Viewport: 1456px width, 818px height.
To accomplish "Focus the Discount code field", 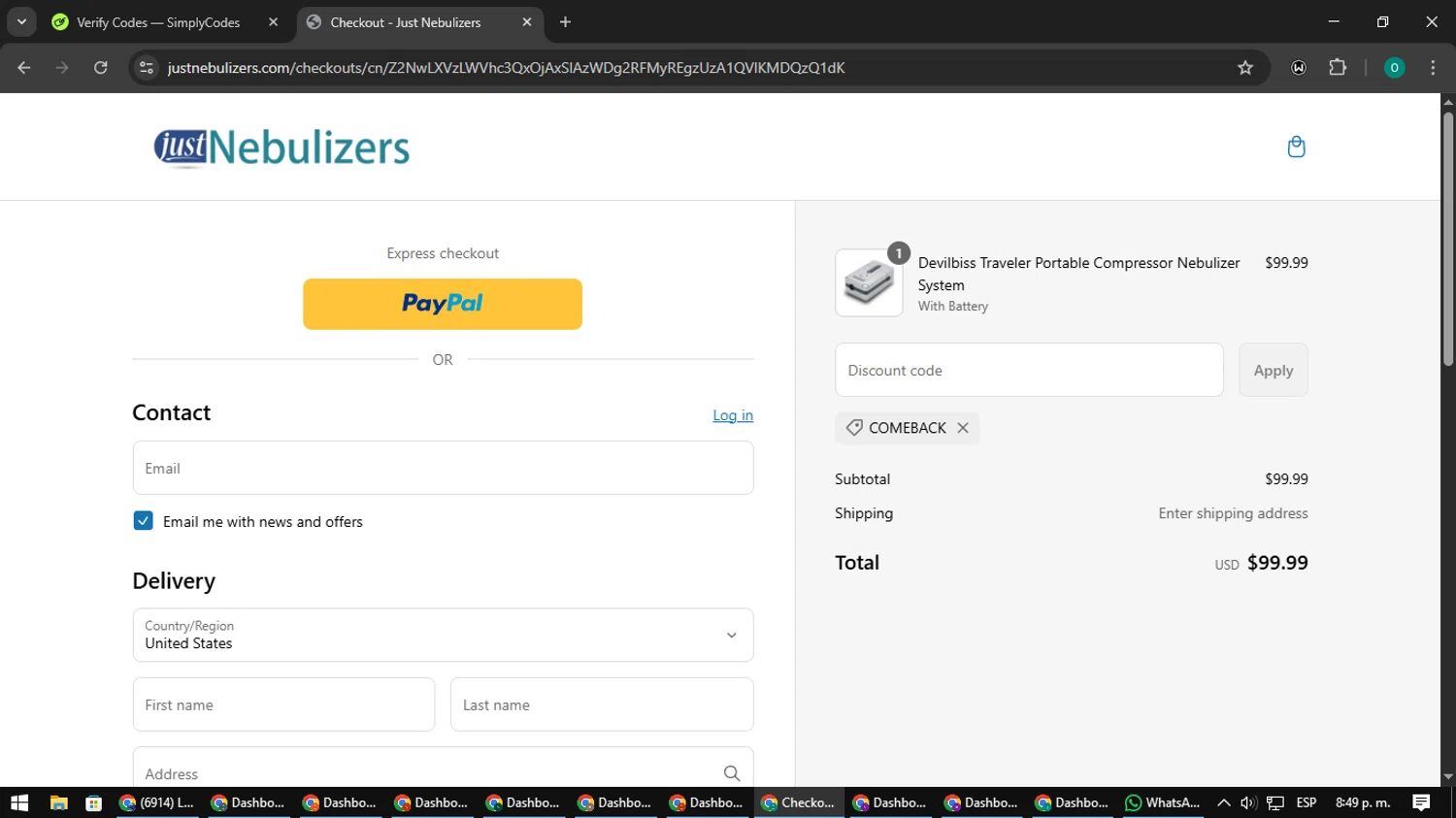I will 1029,370.
